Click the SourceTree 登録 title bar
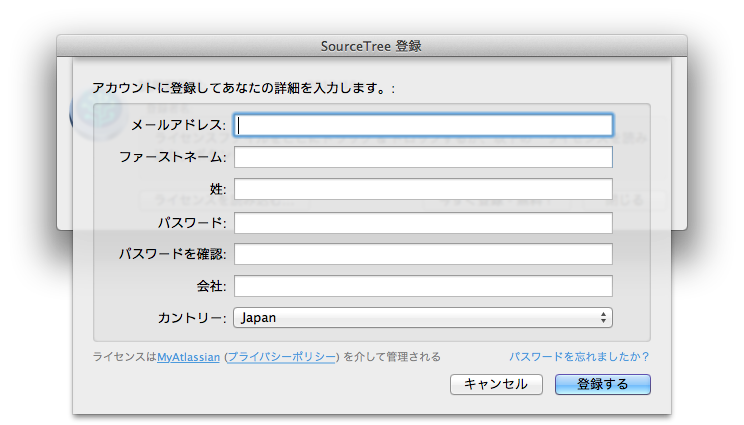 372,46
